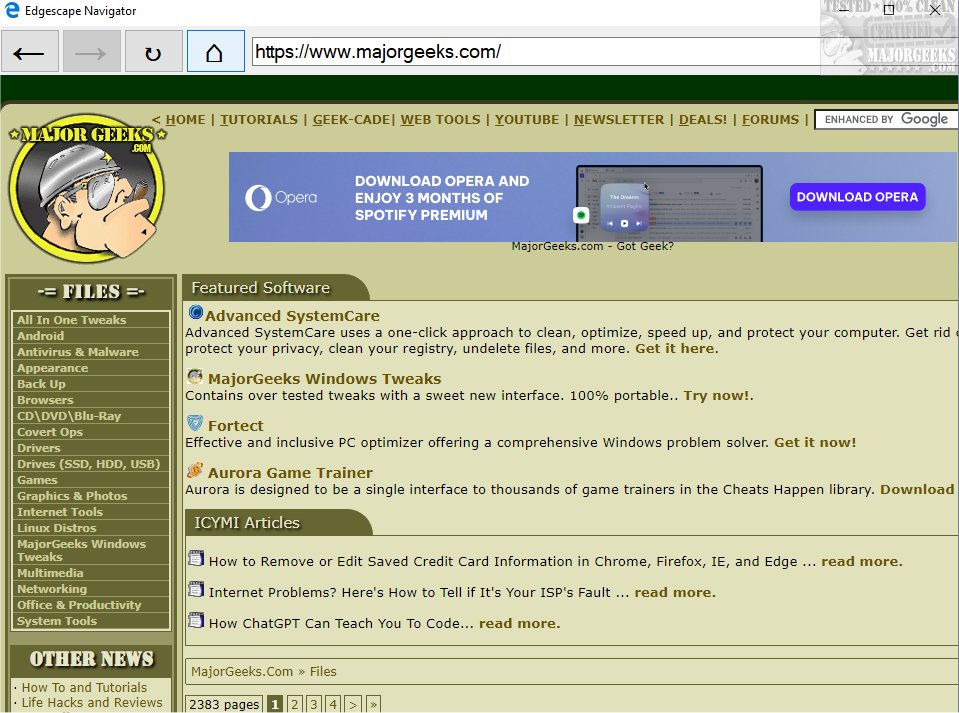Click the Home house icon button
Screen dimensions: 959x713
tap(215, 52)
